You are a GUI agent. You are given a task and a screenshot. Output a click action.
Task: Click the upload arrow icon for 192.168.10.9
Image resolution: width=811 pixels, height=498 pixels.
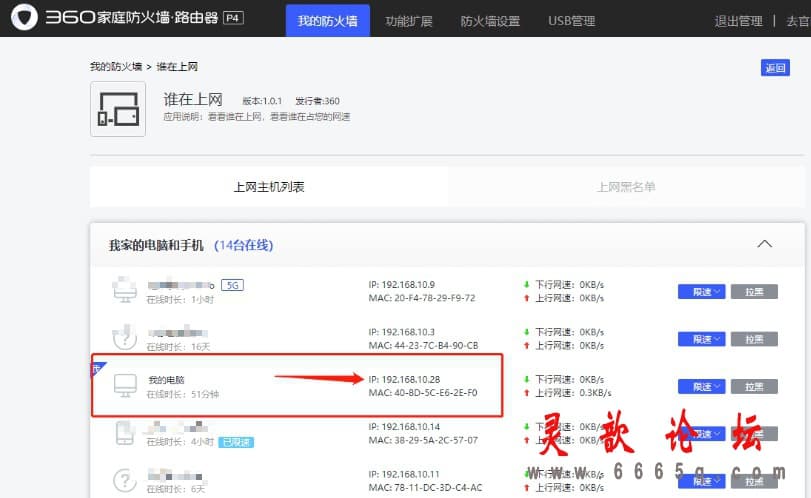click(527, 298)
